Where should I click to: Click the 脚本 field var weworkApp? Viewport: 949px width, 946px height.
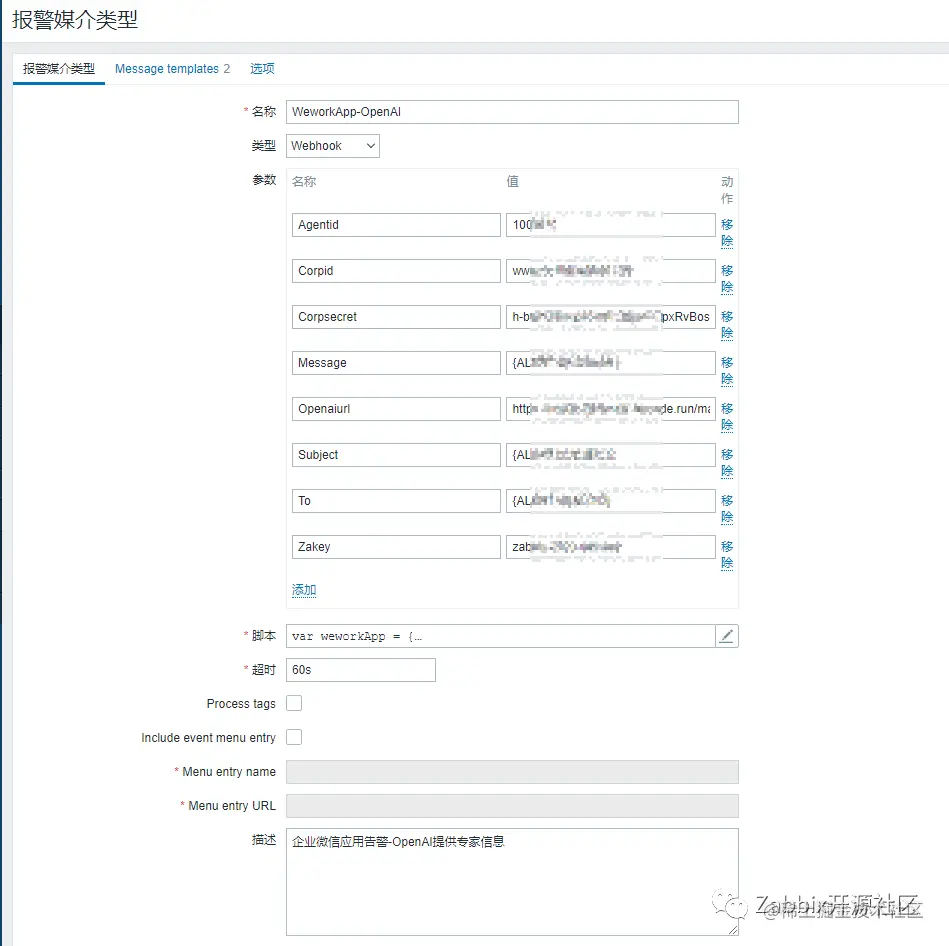pyautogui.click(x=501, y=636)
